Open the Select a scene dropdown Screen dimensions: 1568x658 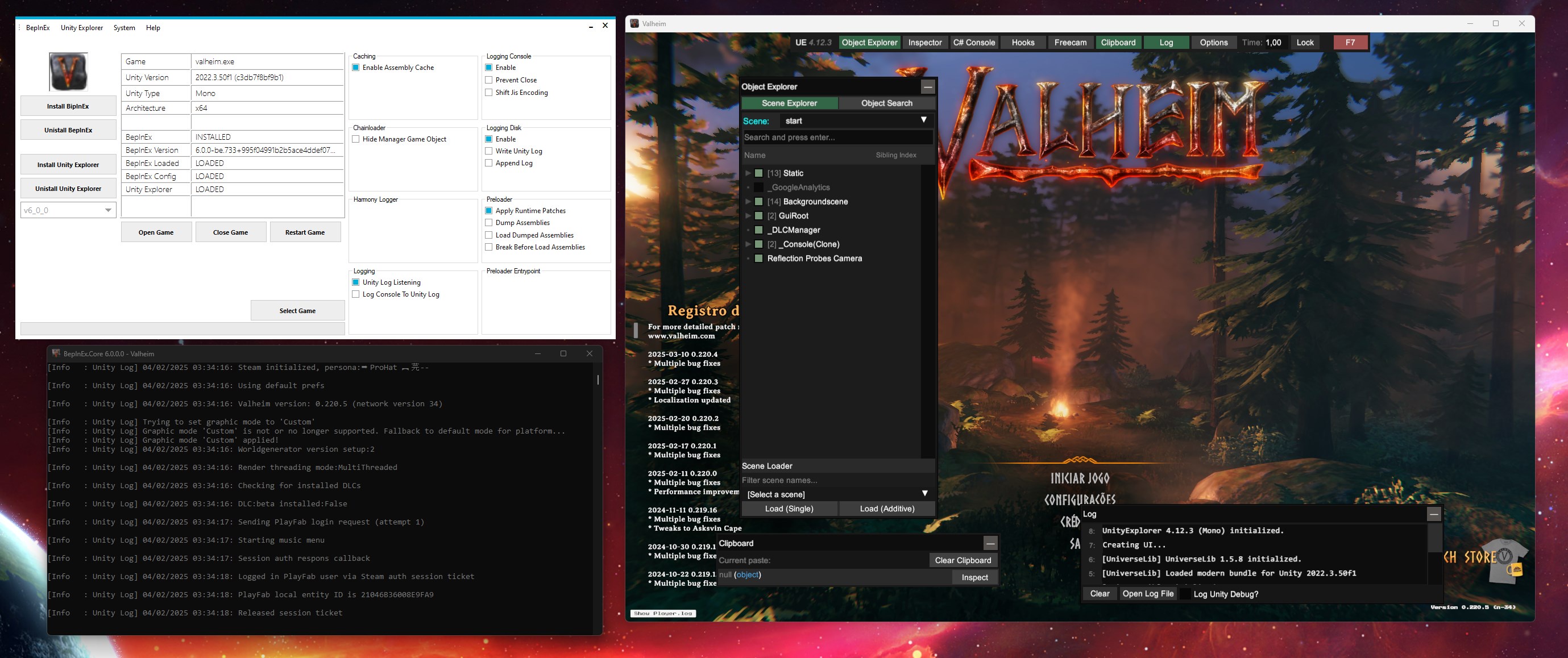837,494
